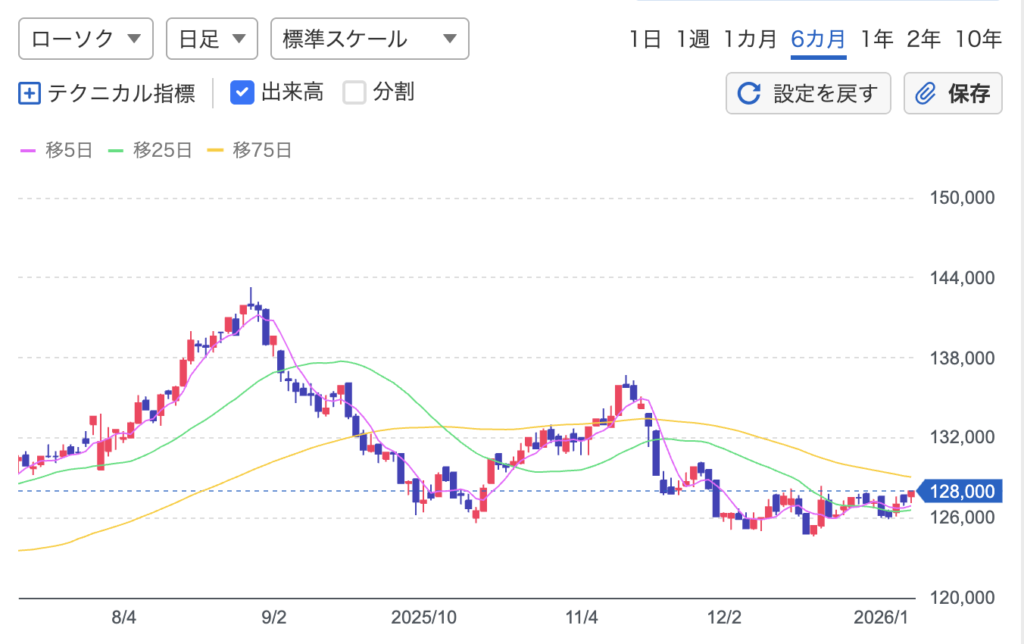
Task: Click the 9/2 date label on axis
Action: click(x=273, y=618)
